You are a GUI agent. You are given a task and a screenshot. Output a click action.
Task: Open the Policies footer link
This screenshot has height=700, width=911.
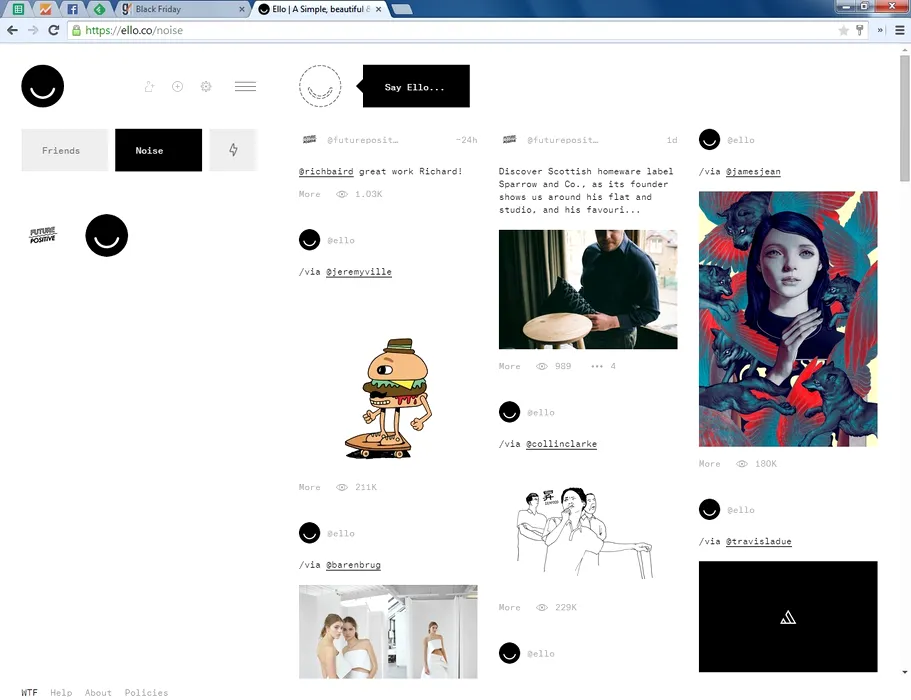tap(146, 692)
